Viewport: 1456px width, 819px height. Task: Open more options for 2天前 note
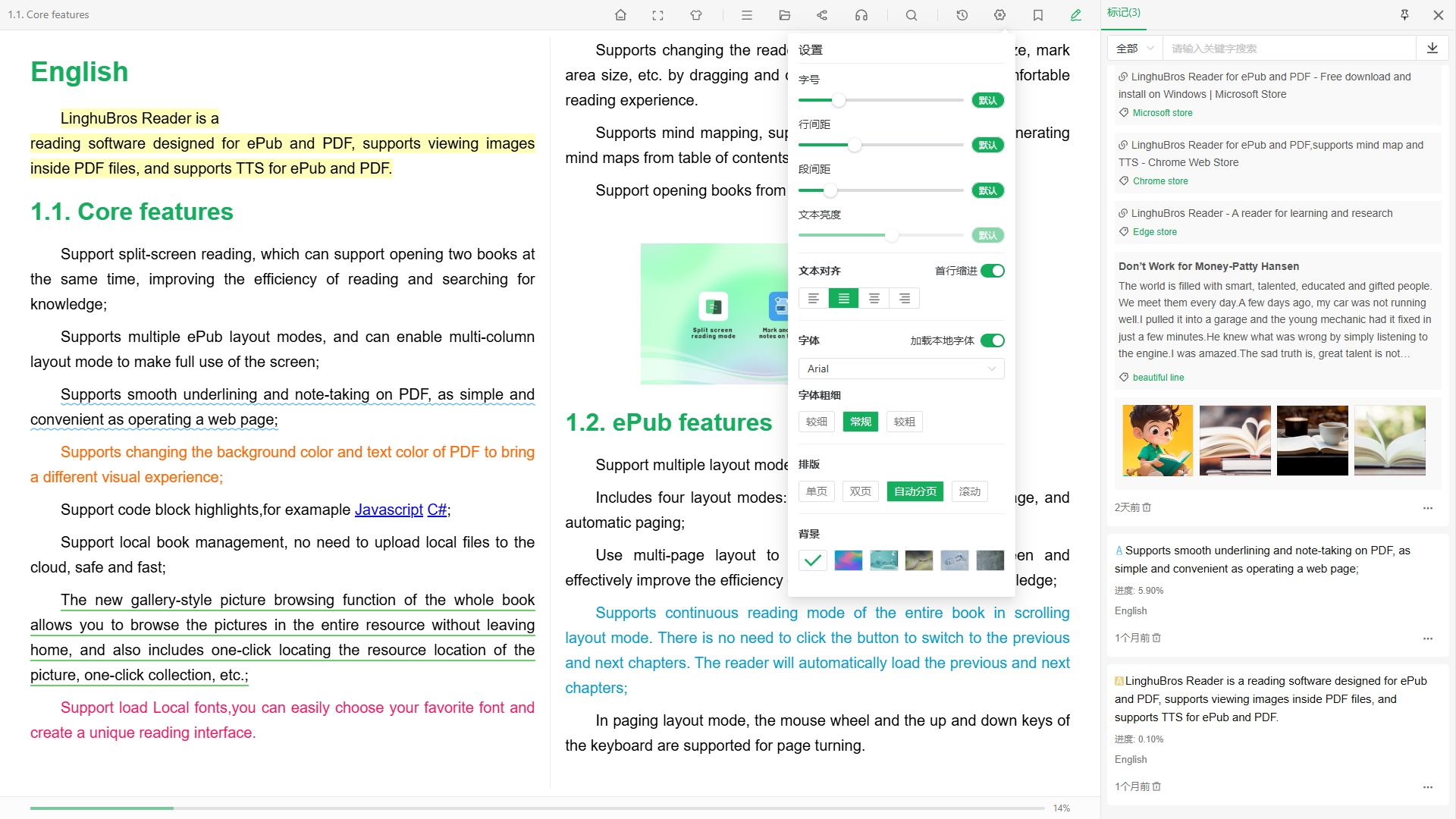1428,508
